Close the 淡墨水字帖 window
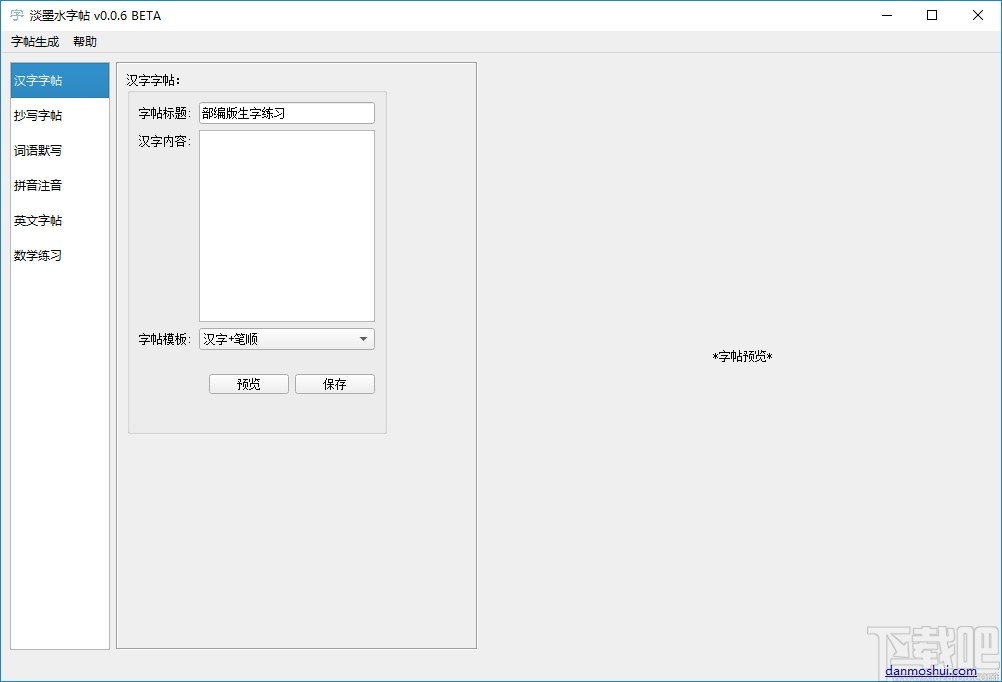1002x682 pixels. 978,15
